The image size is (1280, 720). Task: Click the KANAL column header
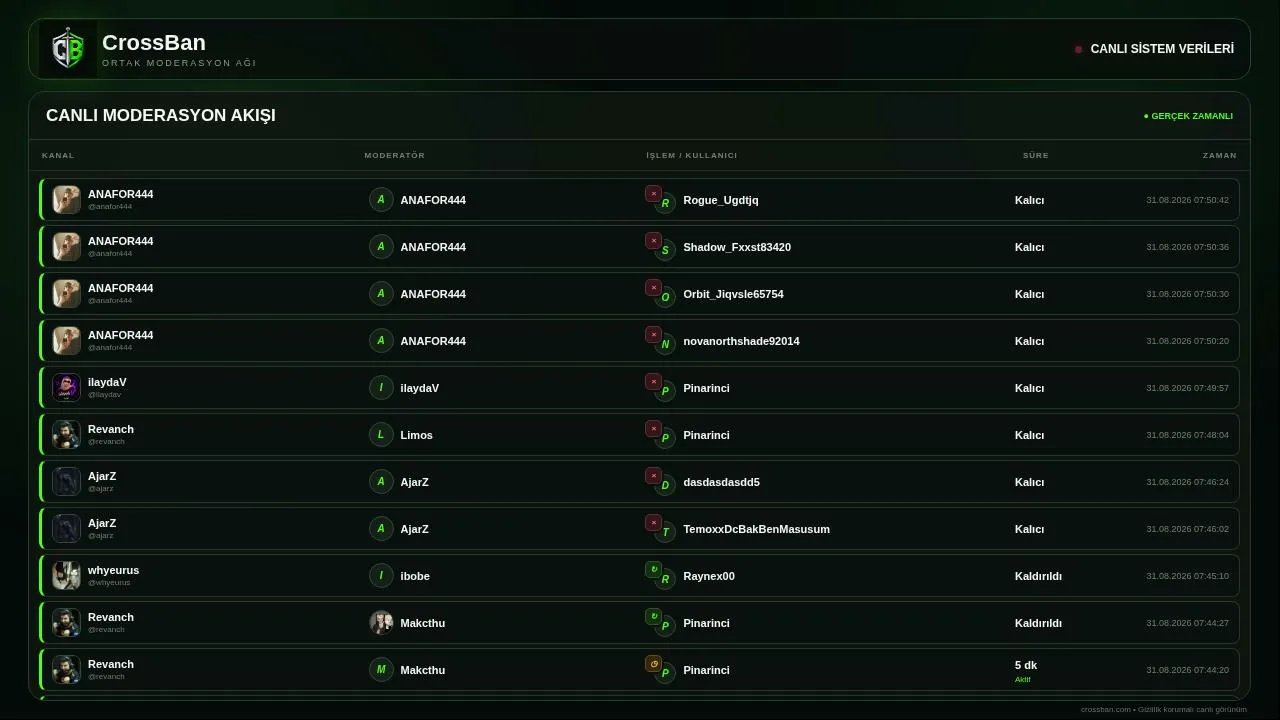58,155
